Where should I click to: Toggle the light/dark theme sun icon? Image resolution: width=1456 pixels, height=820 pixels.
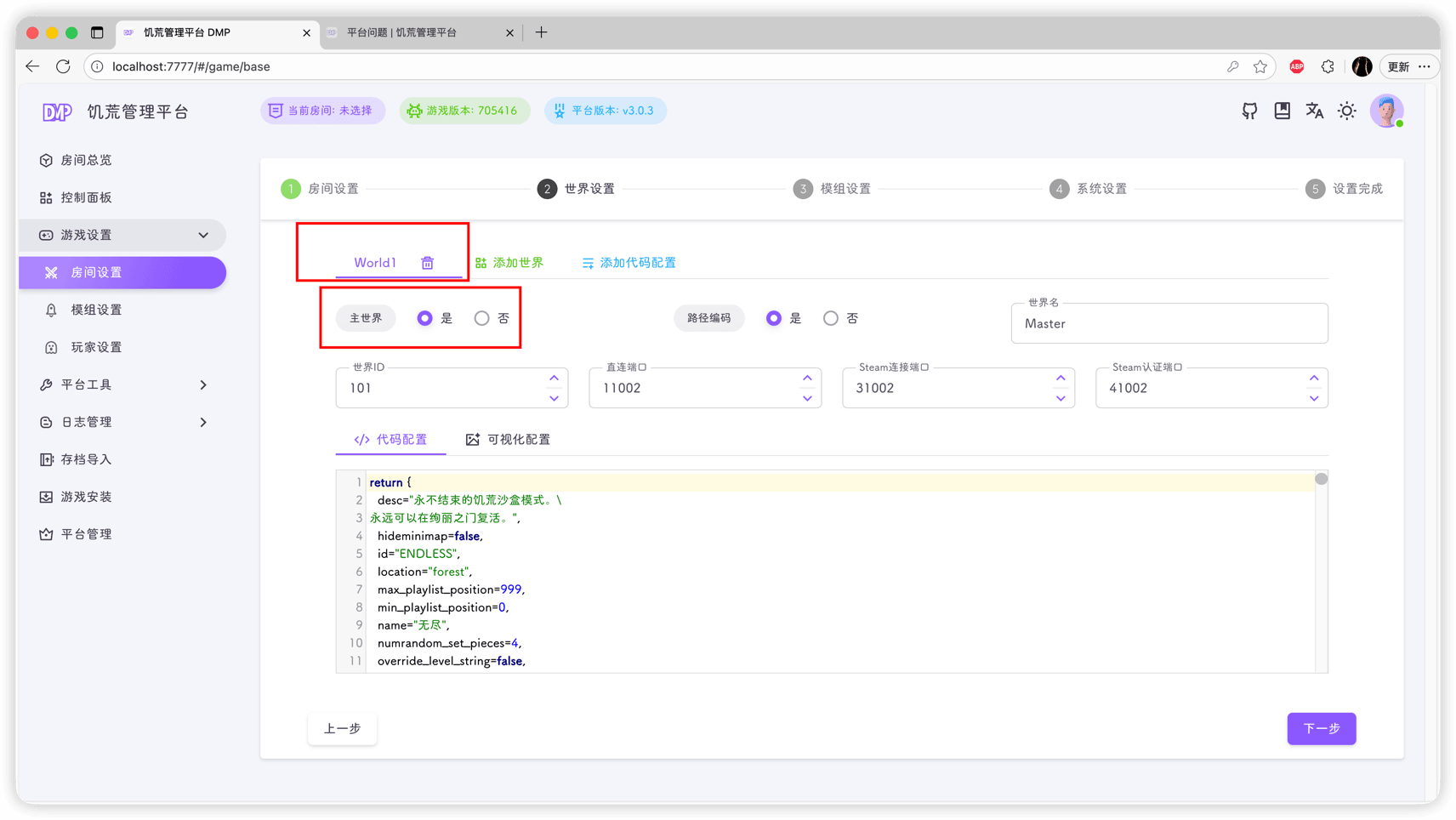pyautogui.click(x=1346, y=111)
